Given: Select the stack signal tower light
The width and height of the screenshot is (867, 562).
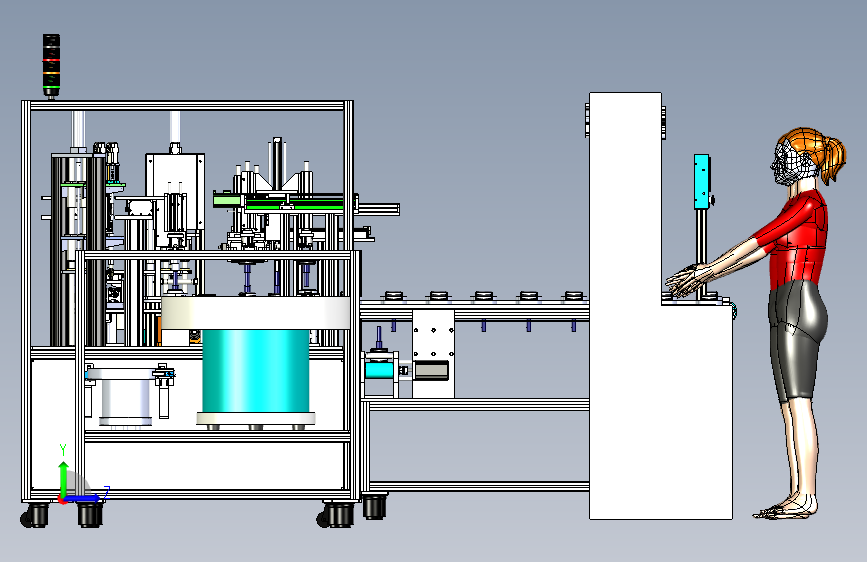Looking at the screenshot, I should tap(51, 66).
